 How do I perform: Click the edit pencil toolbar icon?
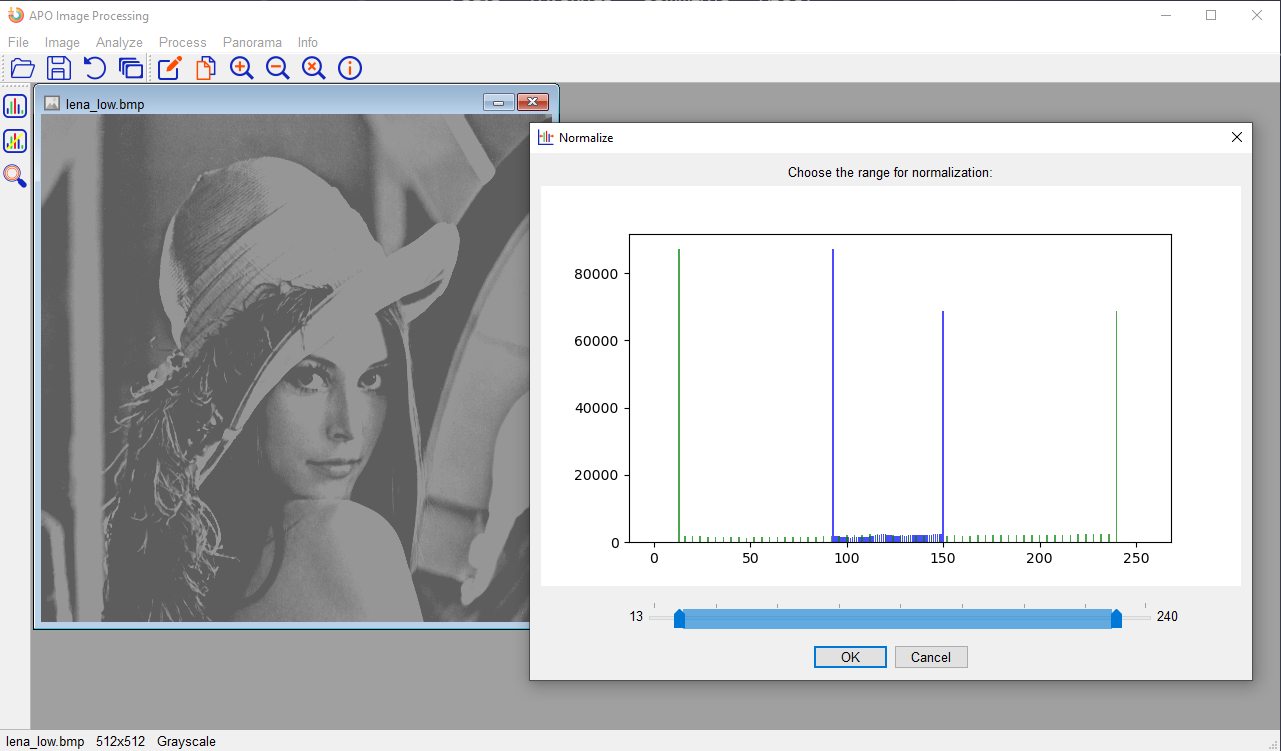click(170, 68)
